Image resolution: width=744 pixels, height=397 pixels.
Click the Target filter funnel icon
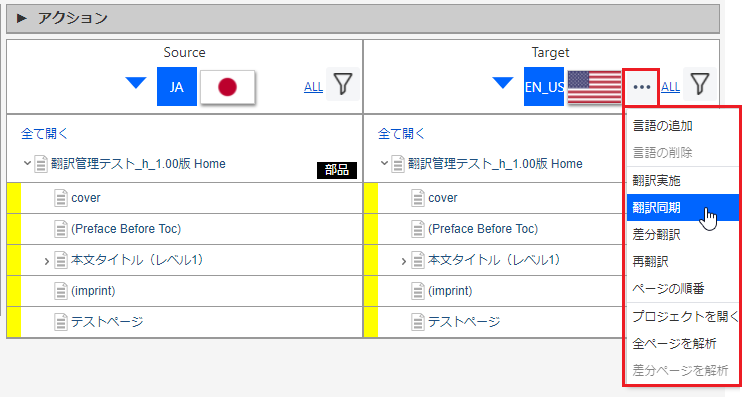coord(700,84)
